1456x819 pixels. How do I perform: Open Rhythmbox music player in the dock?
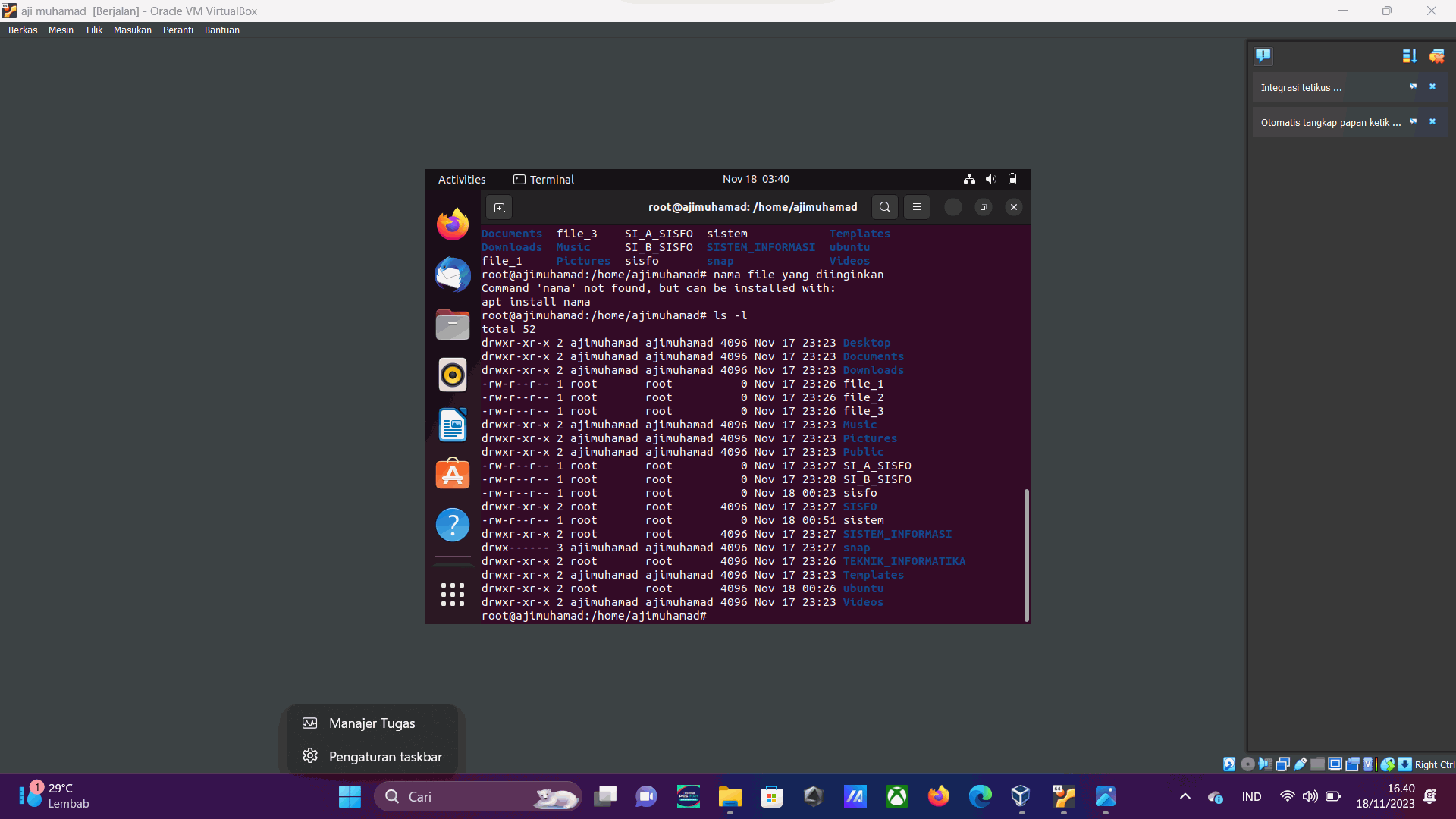point(453,375)
